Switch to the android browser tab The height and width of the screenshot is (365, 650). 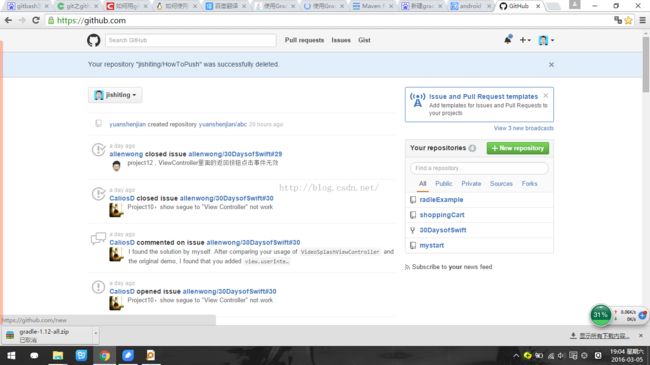[470, 6]
